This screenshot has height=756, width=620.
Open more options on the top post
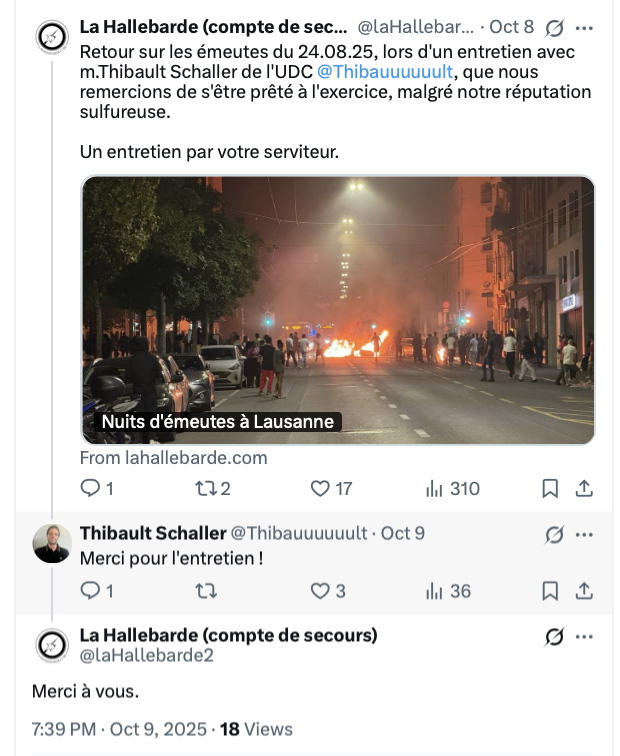(x=585, y=27)
